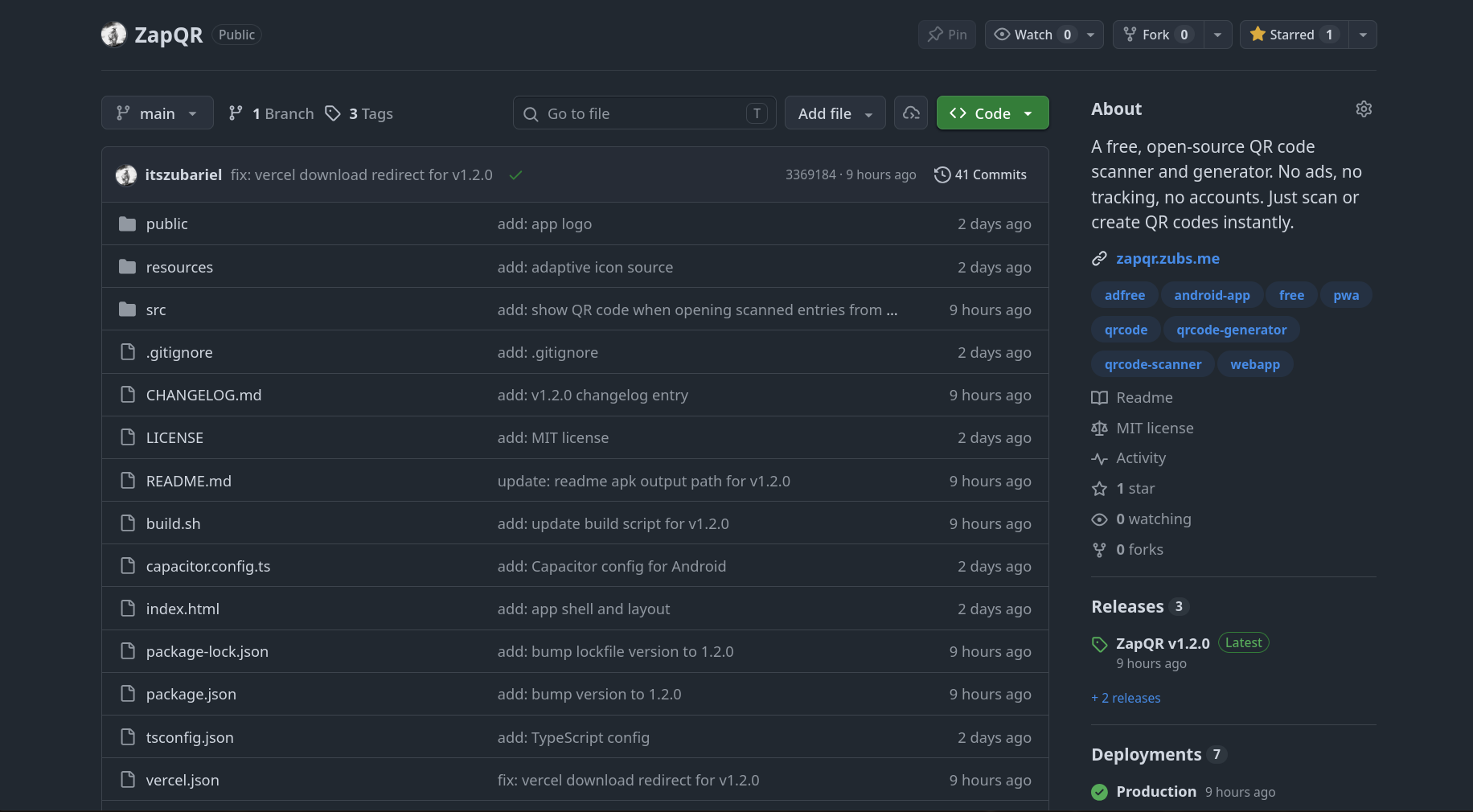Open capacitor.config.ts file
Image resolution: width=1473 pixels, height=812 pixels.
208,566
